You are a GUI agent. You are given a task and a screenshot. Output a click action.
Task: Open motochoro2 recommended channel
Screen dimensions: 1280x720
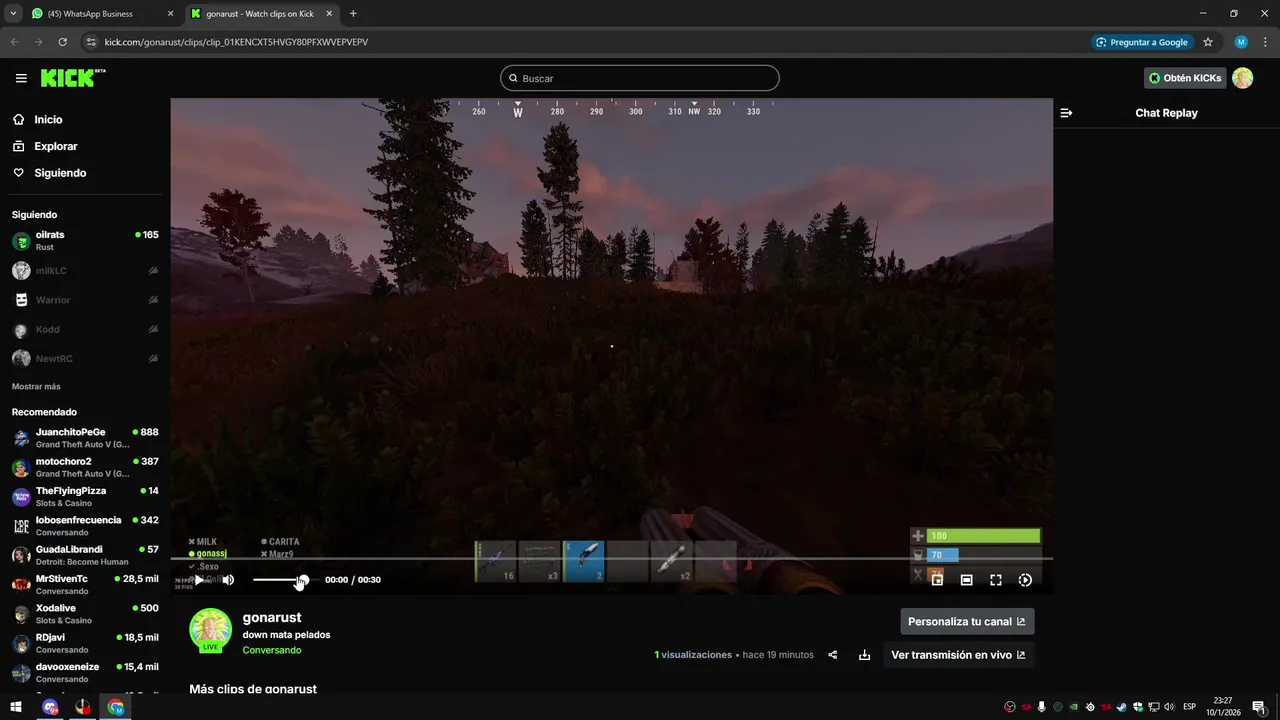coord(85,467)
